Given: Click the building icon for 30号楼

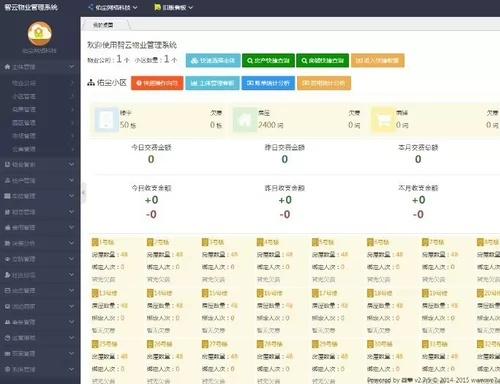Looking at the screenshot, I should (x=370, y=344).
